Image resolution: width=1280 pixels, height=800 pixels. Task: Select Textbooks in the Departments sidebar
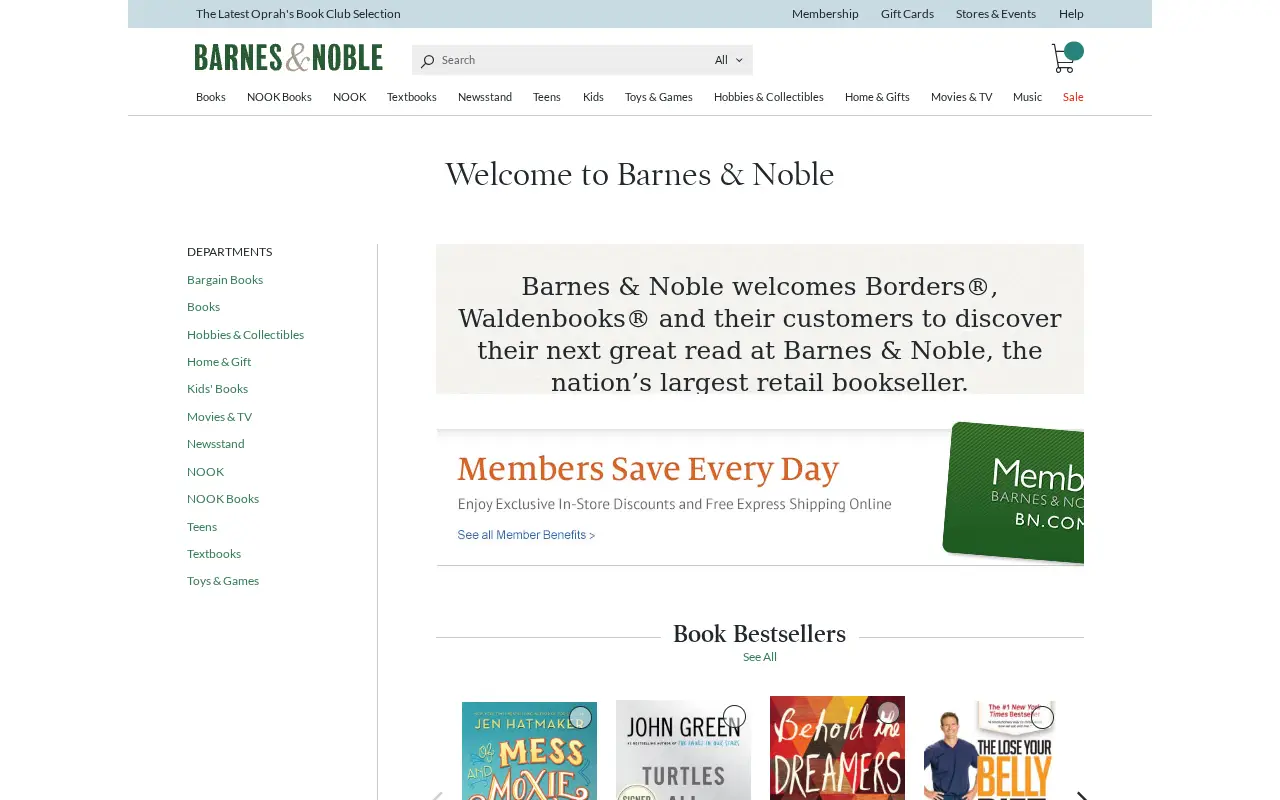point(214,554)
